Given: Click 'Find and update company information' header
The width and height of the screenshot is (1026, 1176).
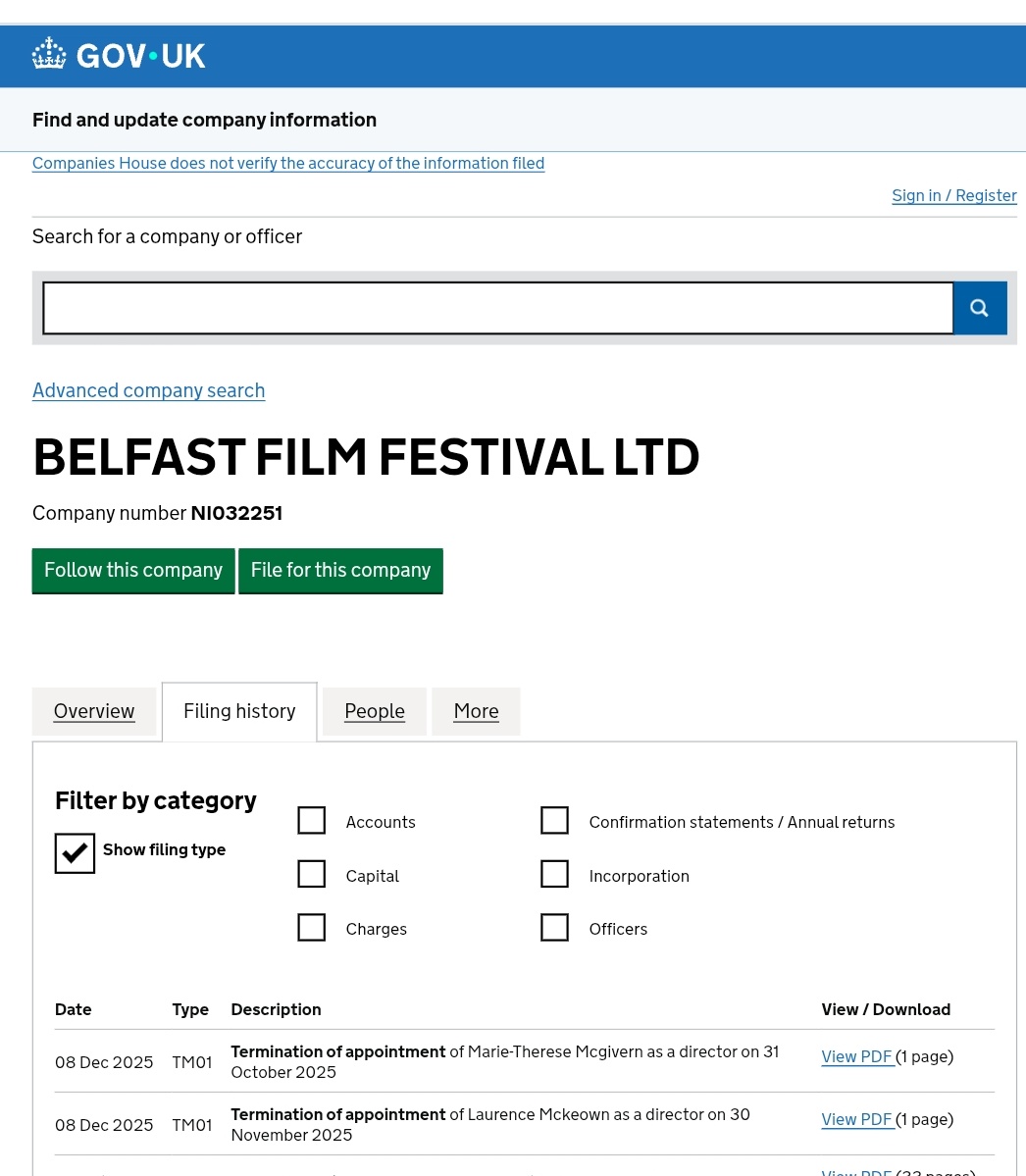Looking at the screenshot, I should (204, 120).
